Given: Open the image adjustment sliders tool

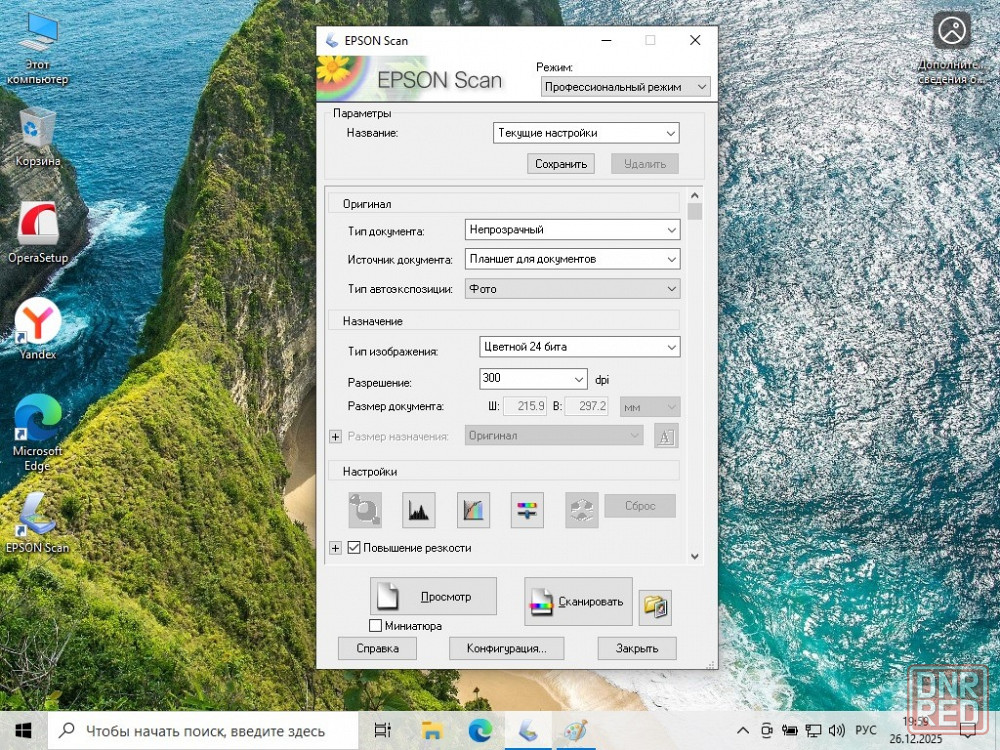Looking at the screenshot, I should click(x=527, y=510).
